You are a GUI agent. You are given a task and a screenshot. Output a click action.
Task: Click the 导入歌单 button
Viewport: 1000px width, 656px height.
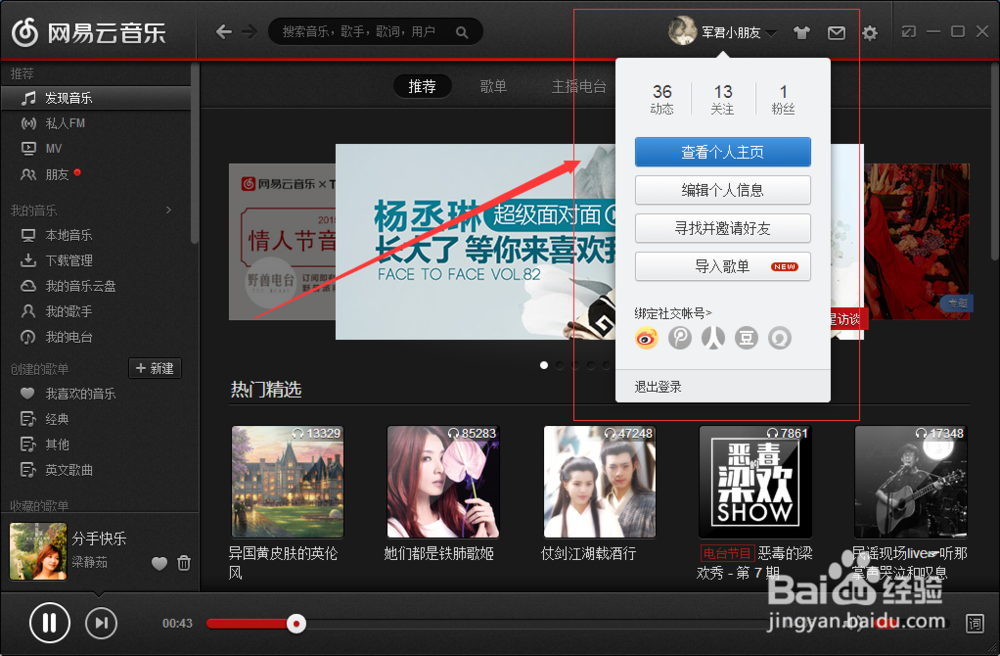(x=723, y=266)
